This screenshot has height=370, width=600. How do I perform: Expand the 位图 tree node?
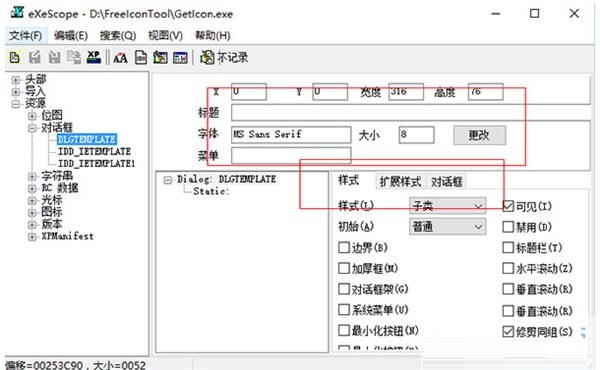click(32, 116)
